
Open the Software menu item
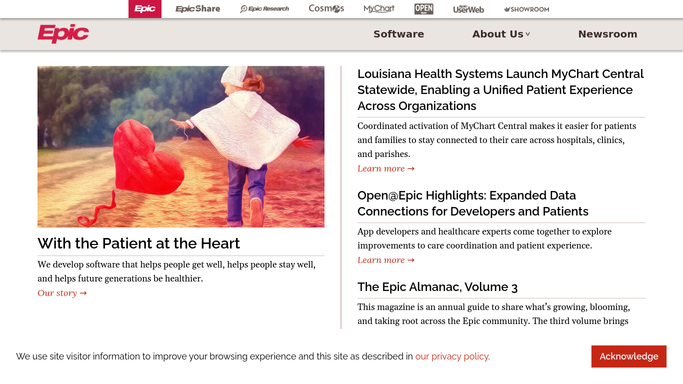(x=399, y=34)
